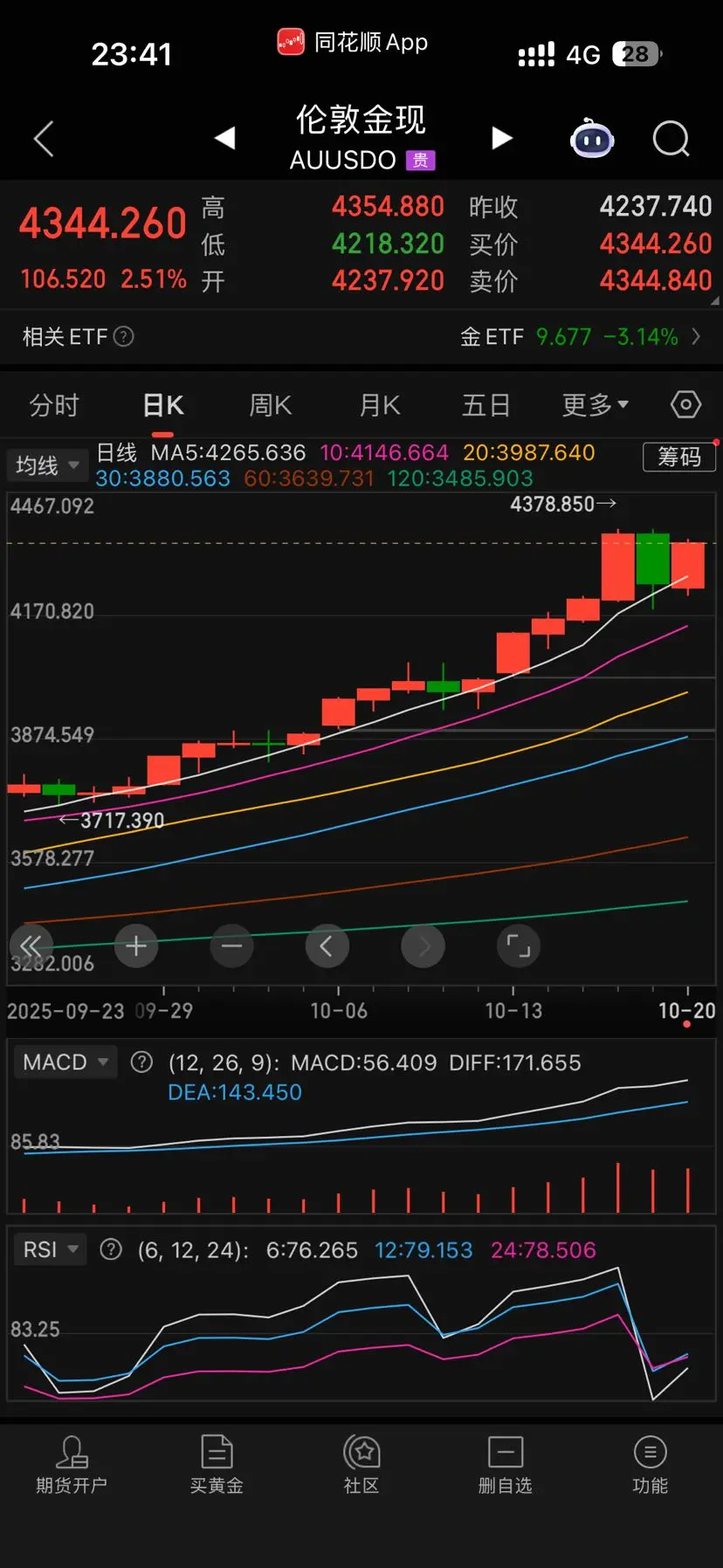
Task: Tap the 相关ETF help question mark
Action: click(124, 336)
